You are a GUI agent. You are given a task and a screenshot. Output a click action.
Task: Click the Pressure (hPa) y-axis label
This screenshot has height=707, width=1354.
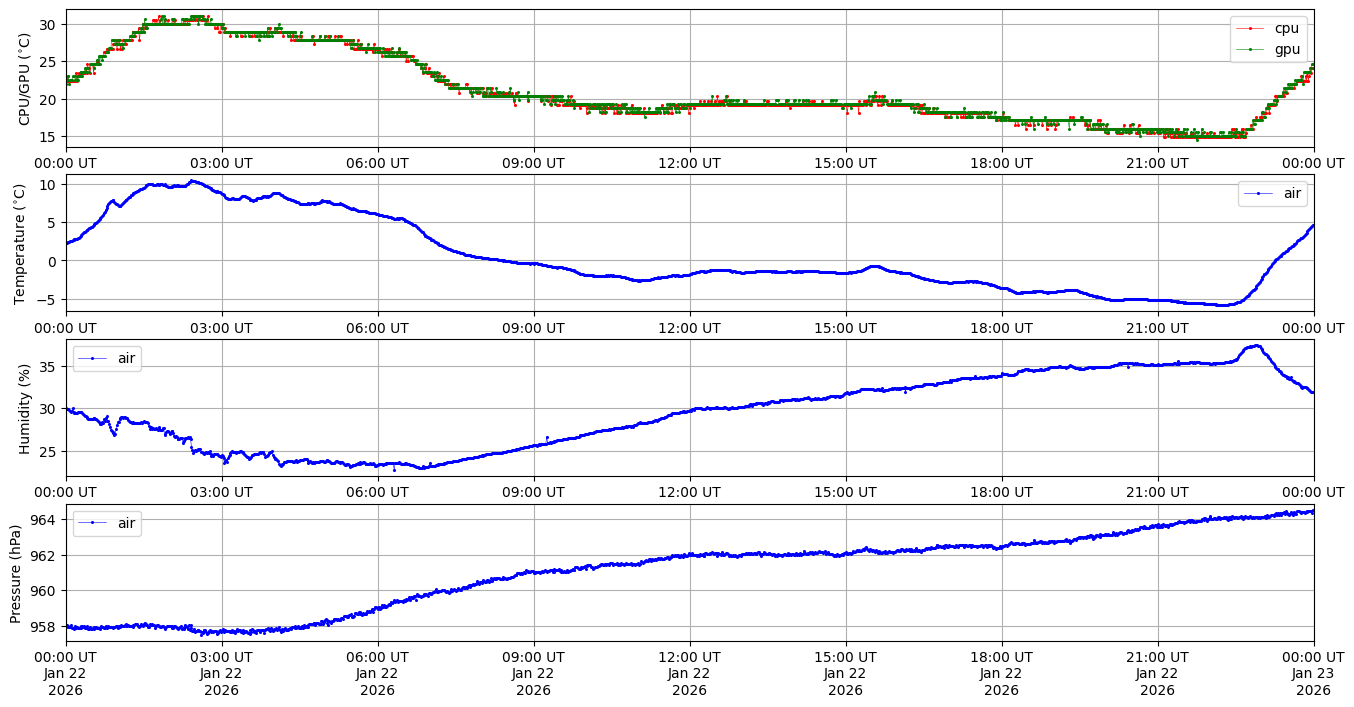[16, 573]
